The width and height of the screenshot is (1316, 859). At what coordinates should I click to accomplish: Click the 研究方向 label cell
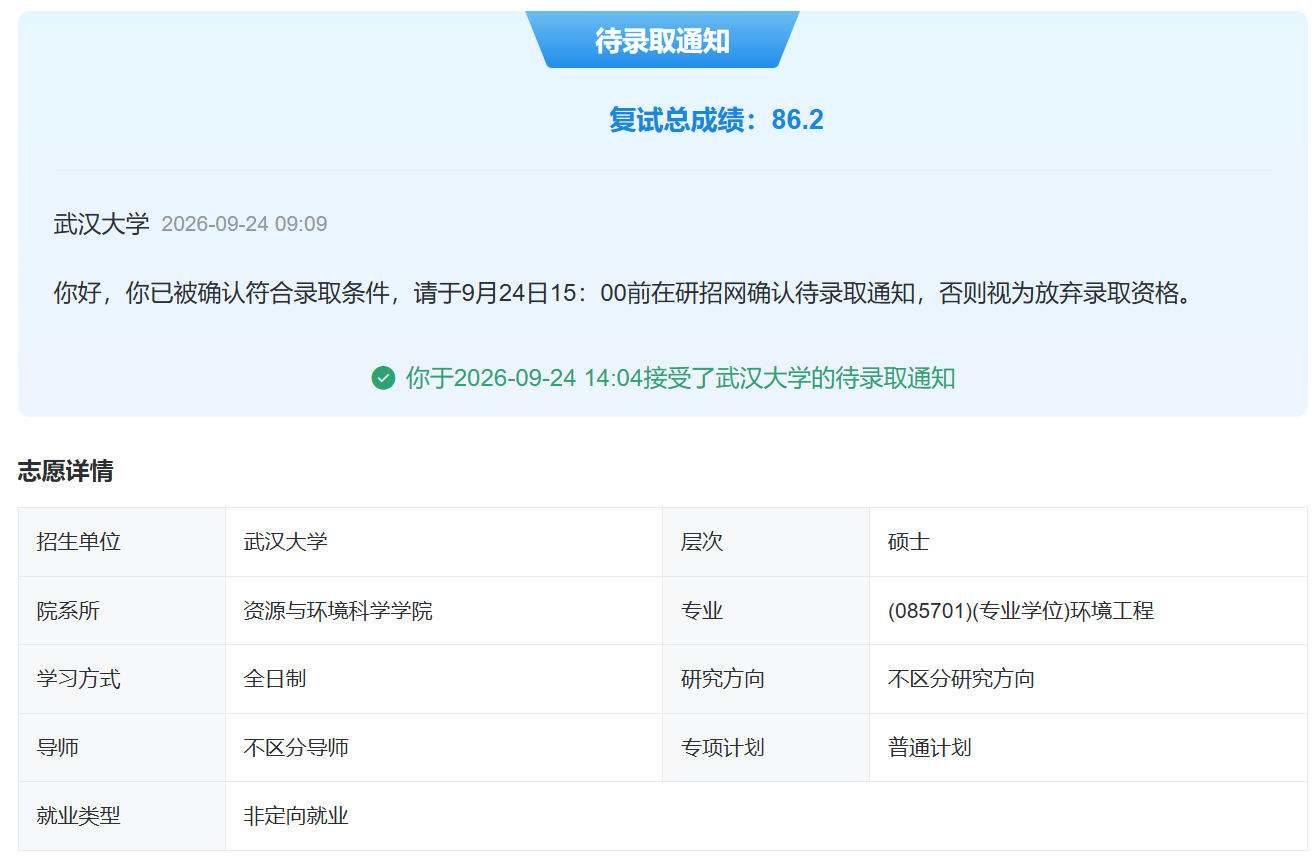pyautogui.click(x=766, y=679)
